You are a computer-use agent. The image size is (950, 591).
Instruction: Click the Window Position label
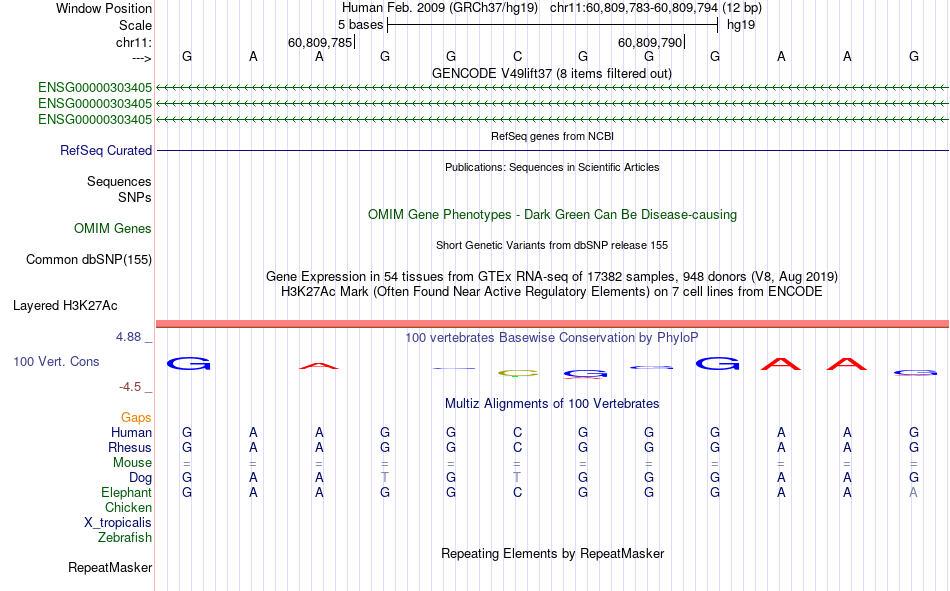pos(104,8)
